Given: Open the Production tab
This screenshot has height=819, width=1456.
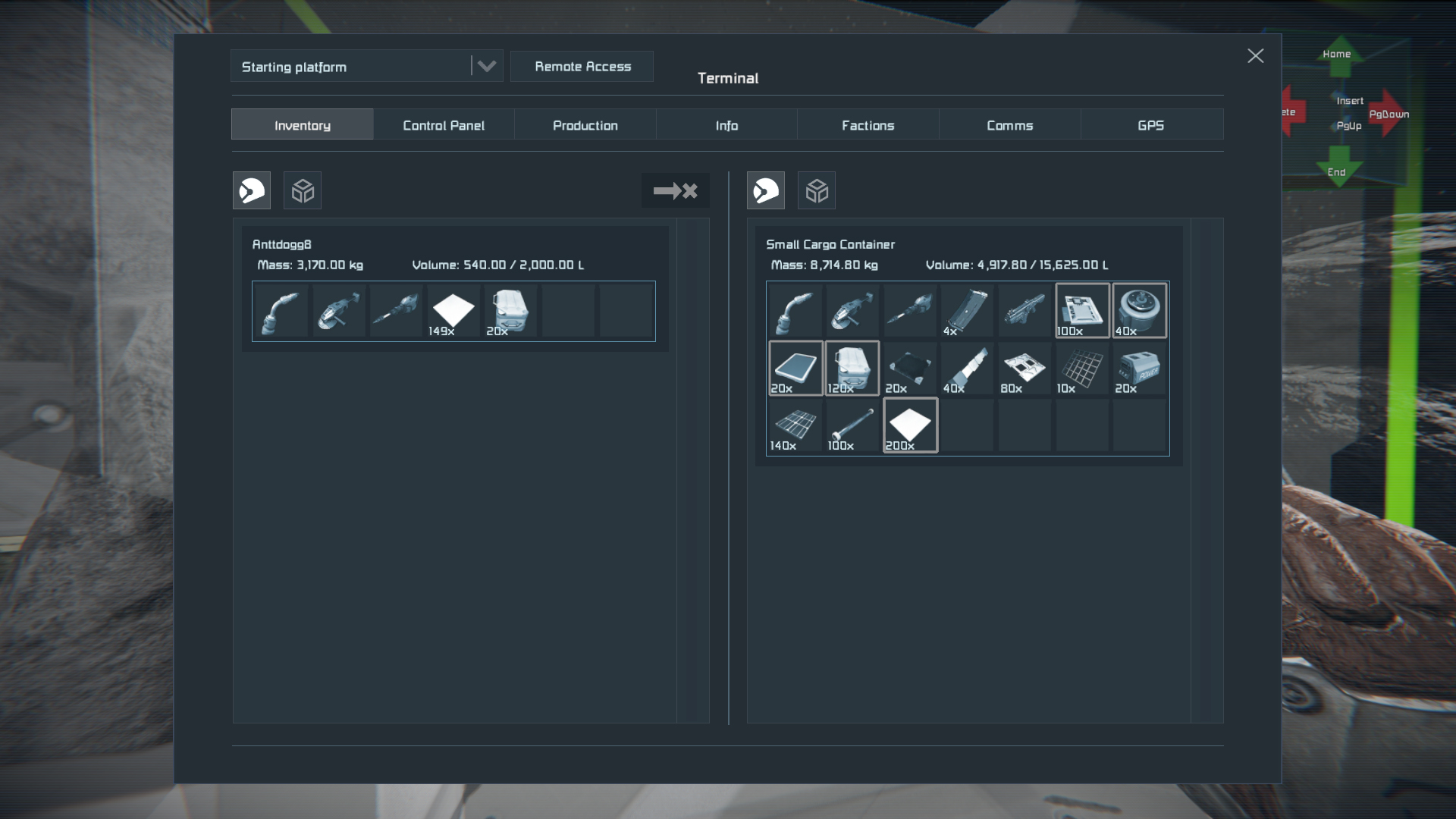Looking at the screenshot, I should (x=585, y=125).
